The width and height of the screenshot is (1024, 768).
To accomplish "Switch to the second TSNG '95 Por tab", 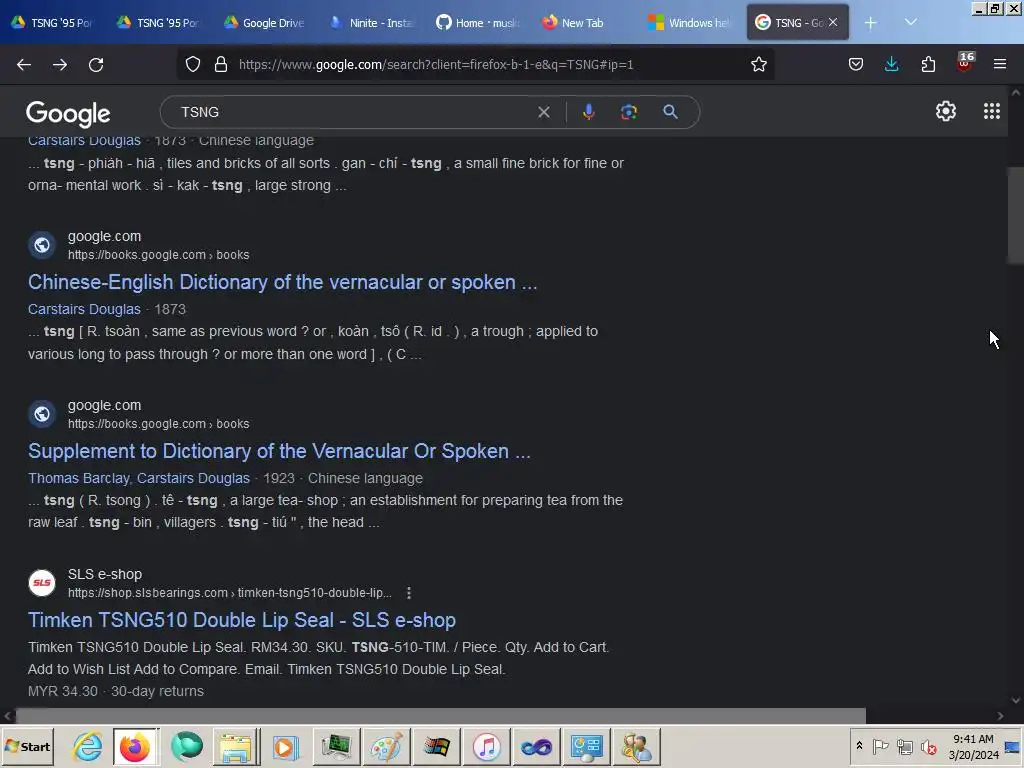I will point(158,23).
